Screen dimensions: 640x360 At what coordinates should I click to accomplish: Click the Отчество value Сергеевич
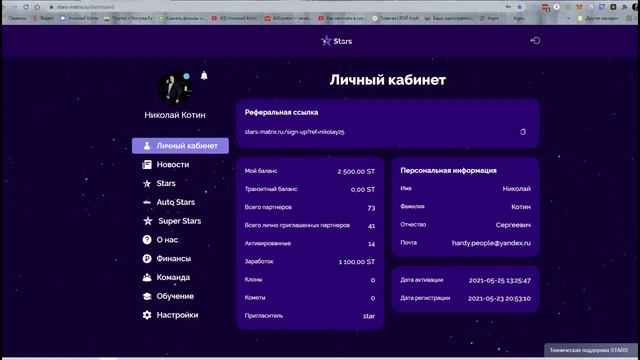tap(513, 225)
